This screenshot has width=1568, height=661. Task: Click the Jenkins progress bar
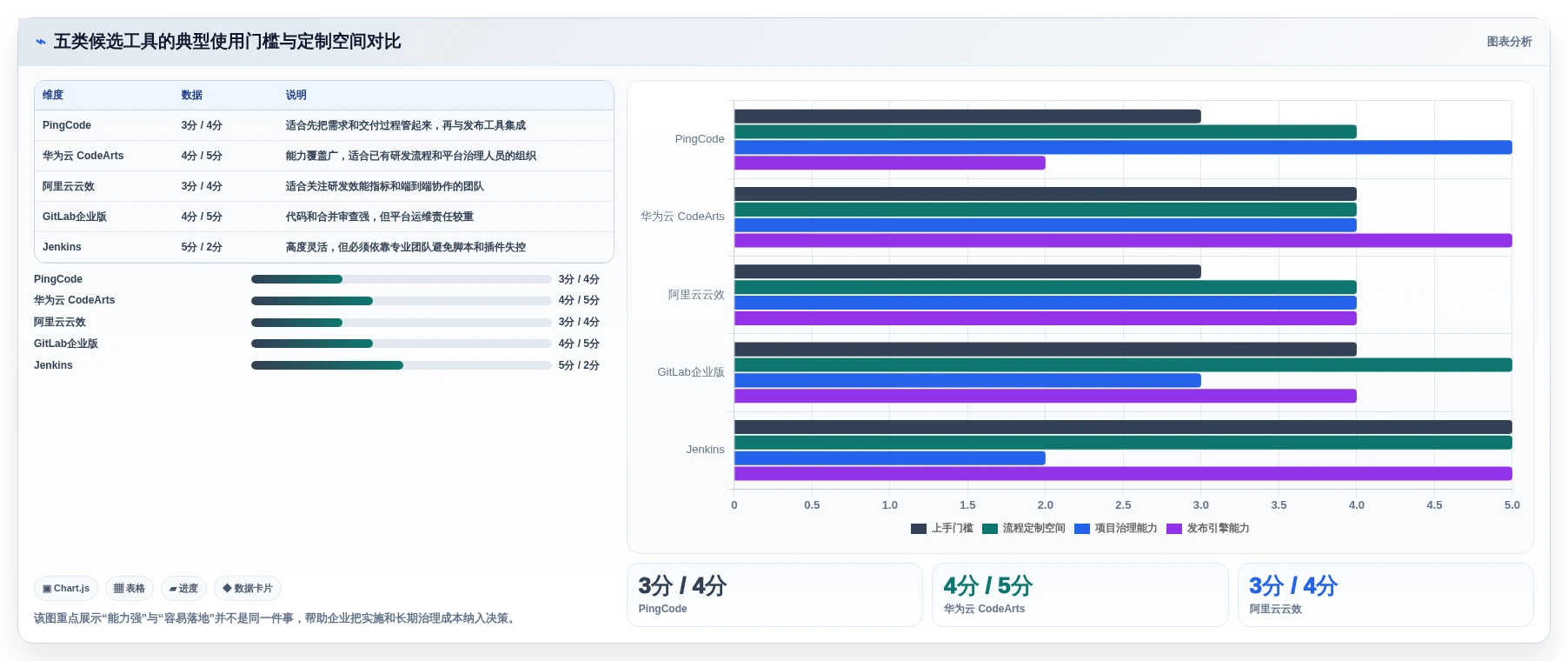pos(402,365)
